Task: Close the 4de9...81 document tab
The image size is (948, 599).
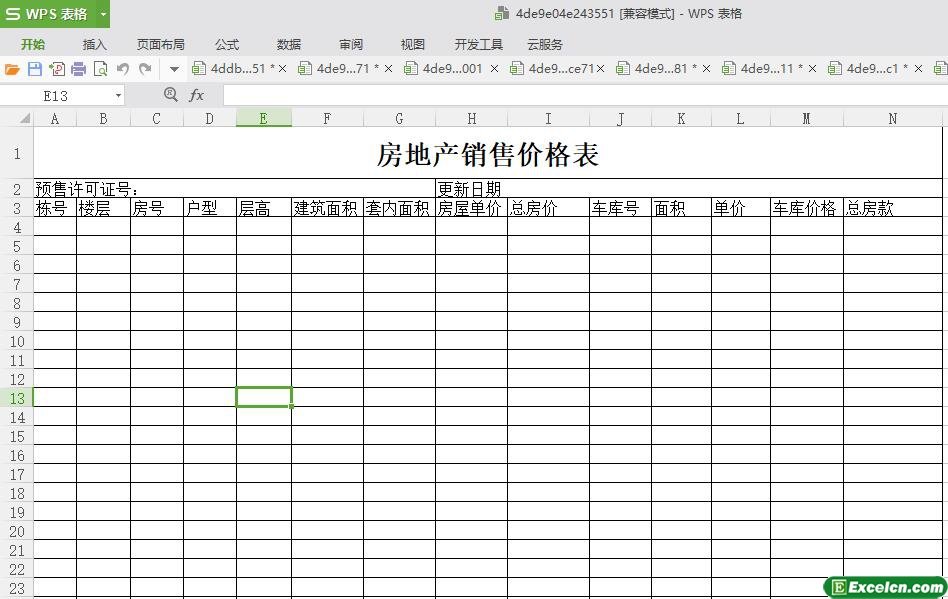Action: click(x=706, y=69)
